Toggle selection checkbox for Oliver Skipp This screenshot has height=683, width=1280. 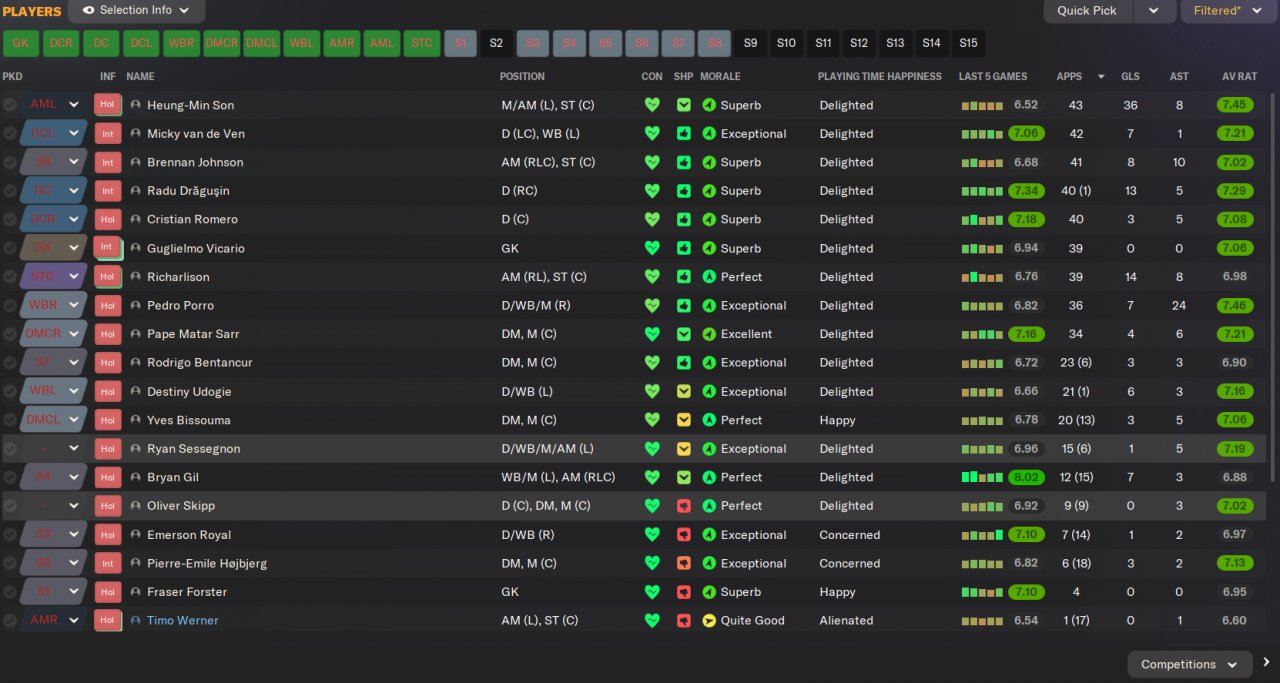click(x=10, y=506)
